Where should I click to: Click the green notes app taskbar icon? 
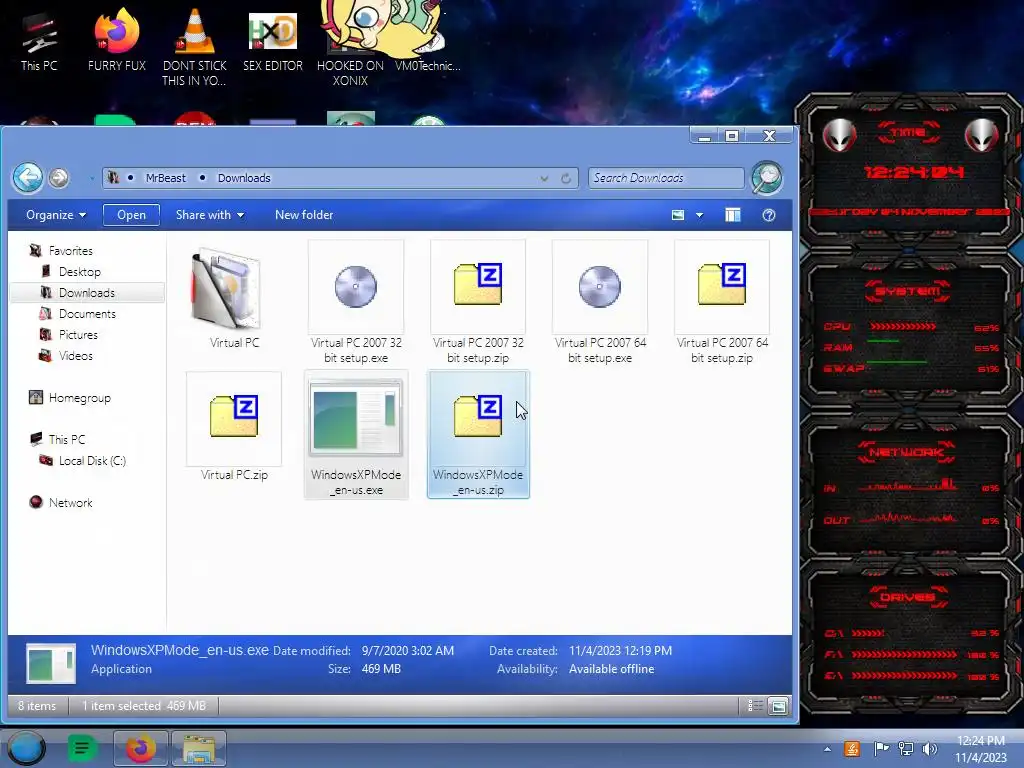tap(82, 748)
